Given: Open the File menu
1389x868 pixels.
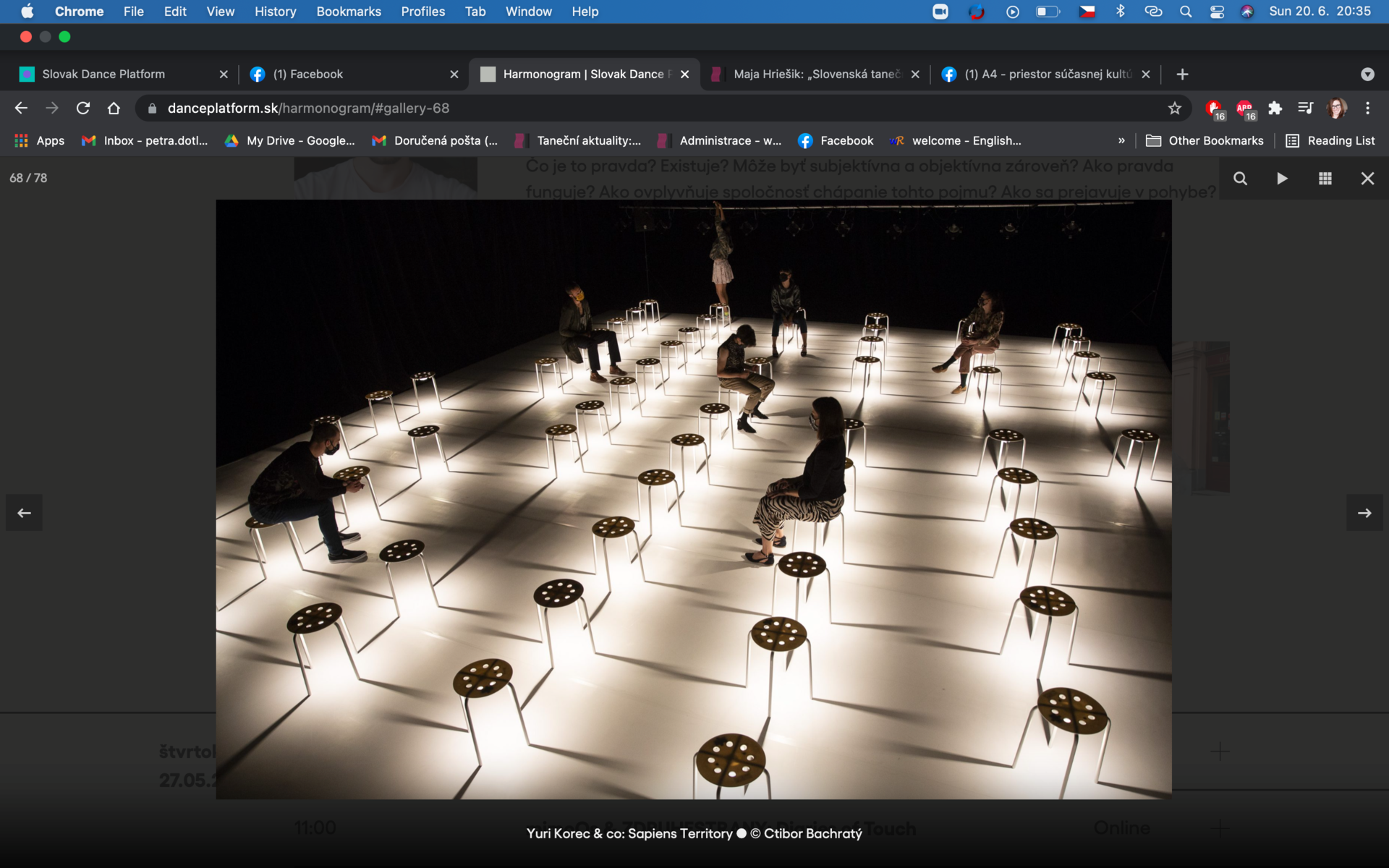Looking at the screenshot, I should point(133,12).
